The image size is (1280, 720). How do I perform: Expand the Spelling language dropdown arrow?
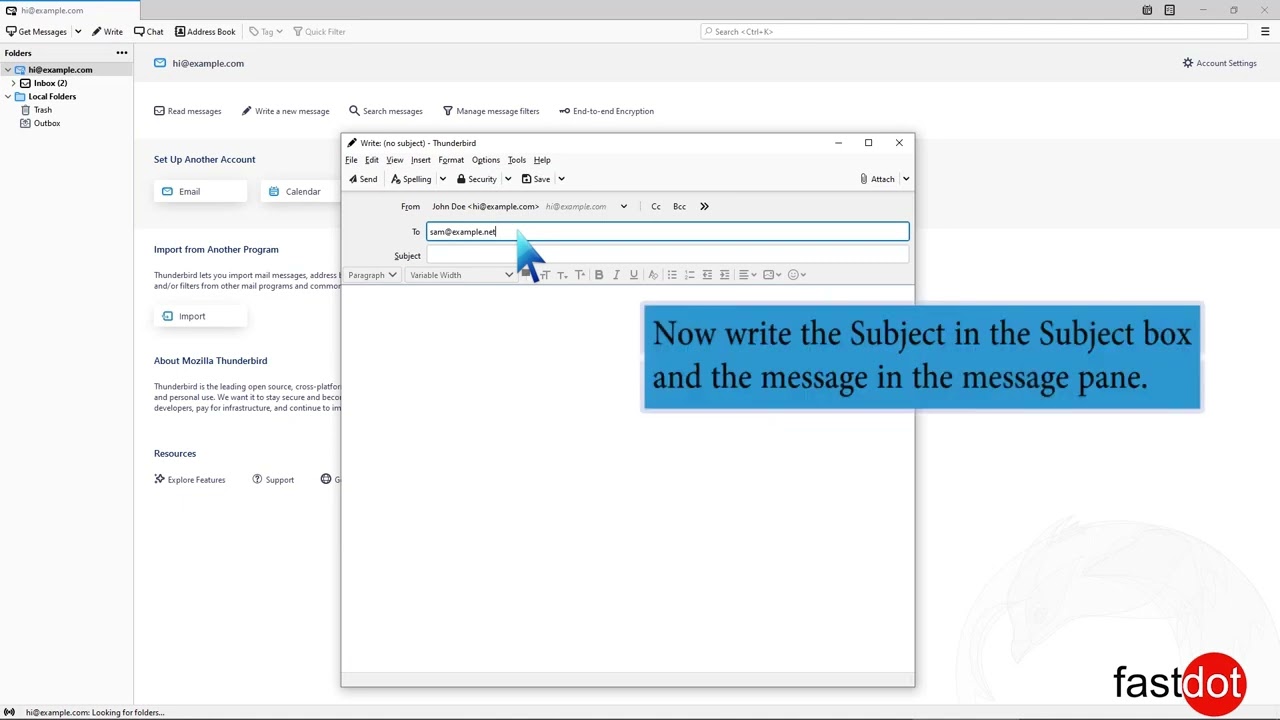[442, 179]
